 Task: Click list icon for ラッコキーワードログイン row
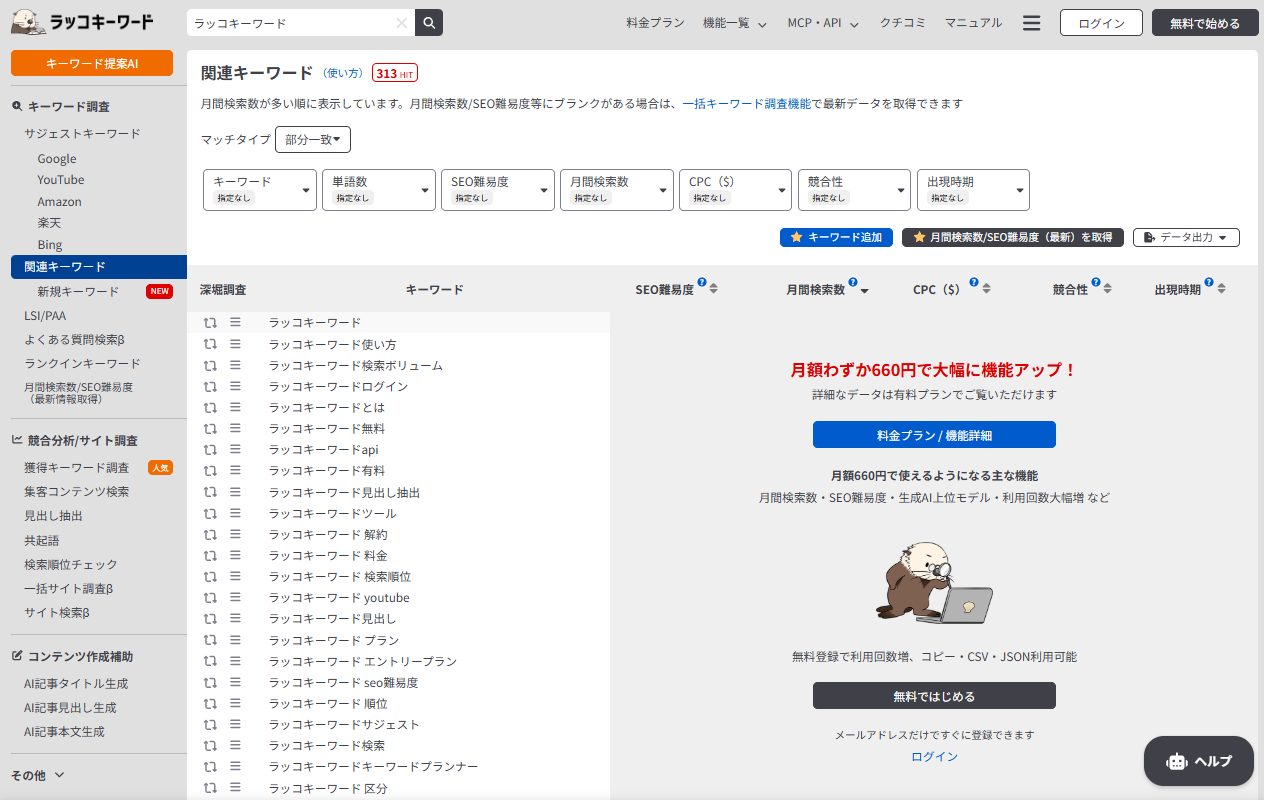click(236, 386)
